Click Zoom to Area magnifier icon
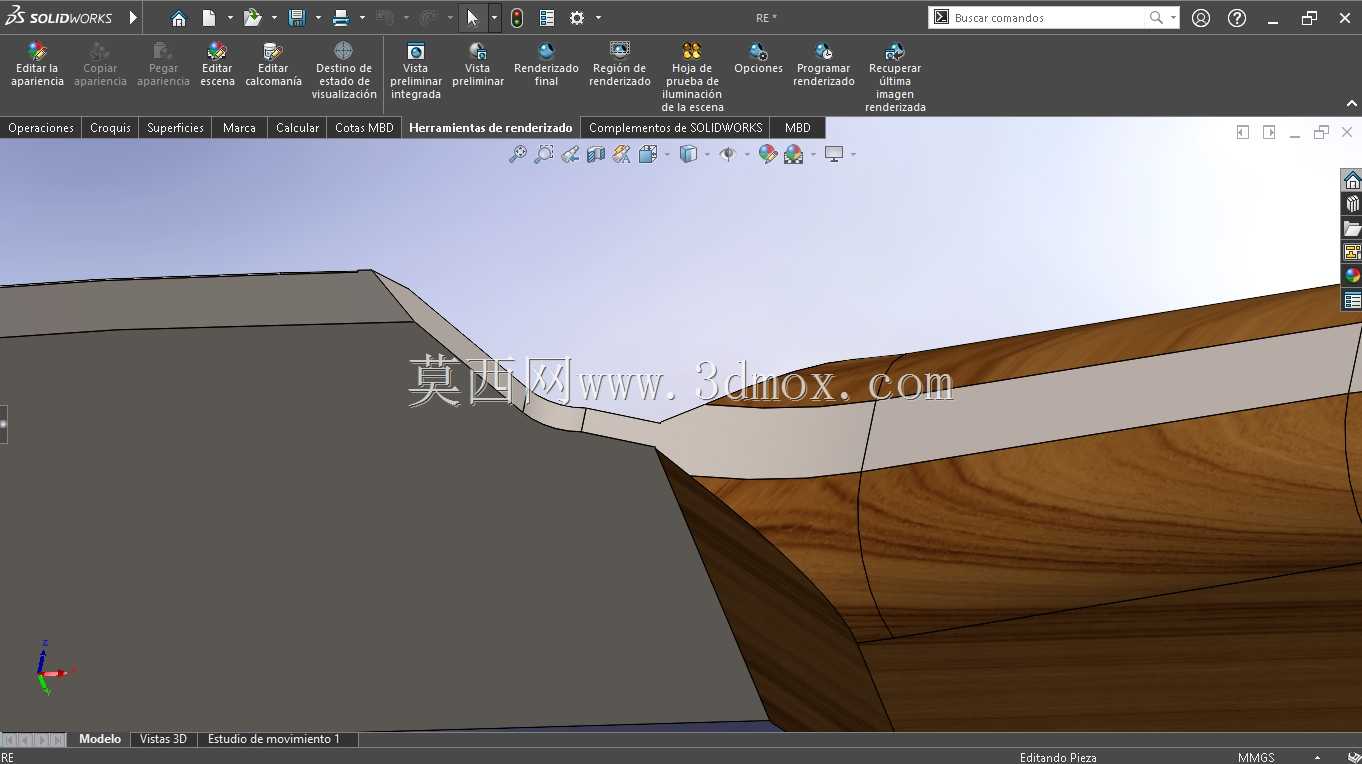 click(x=543, y=154)
